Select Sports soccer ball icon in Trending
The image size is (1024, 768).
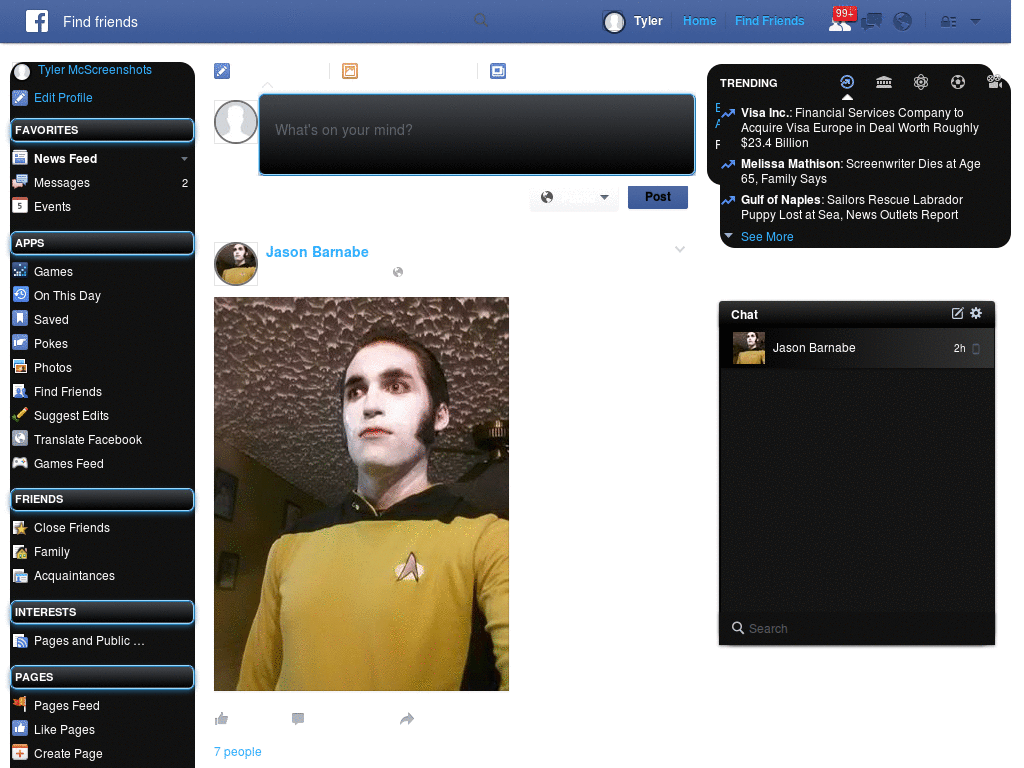[x=958, y=82]
